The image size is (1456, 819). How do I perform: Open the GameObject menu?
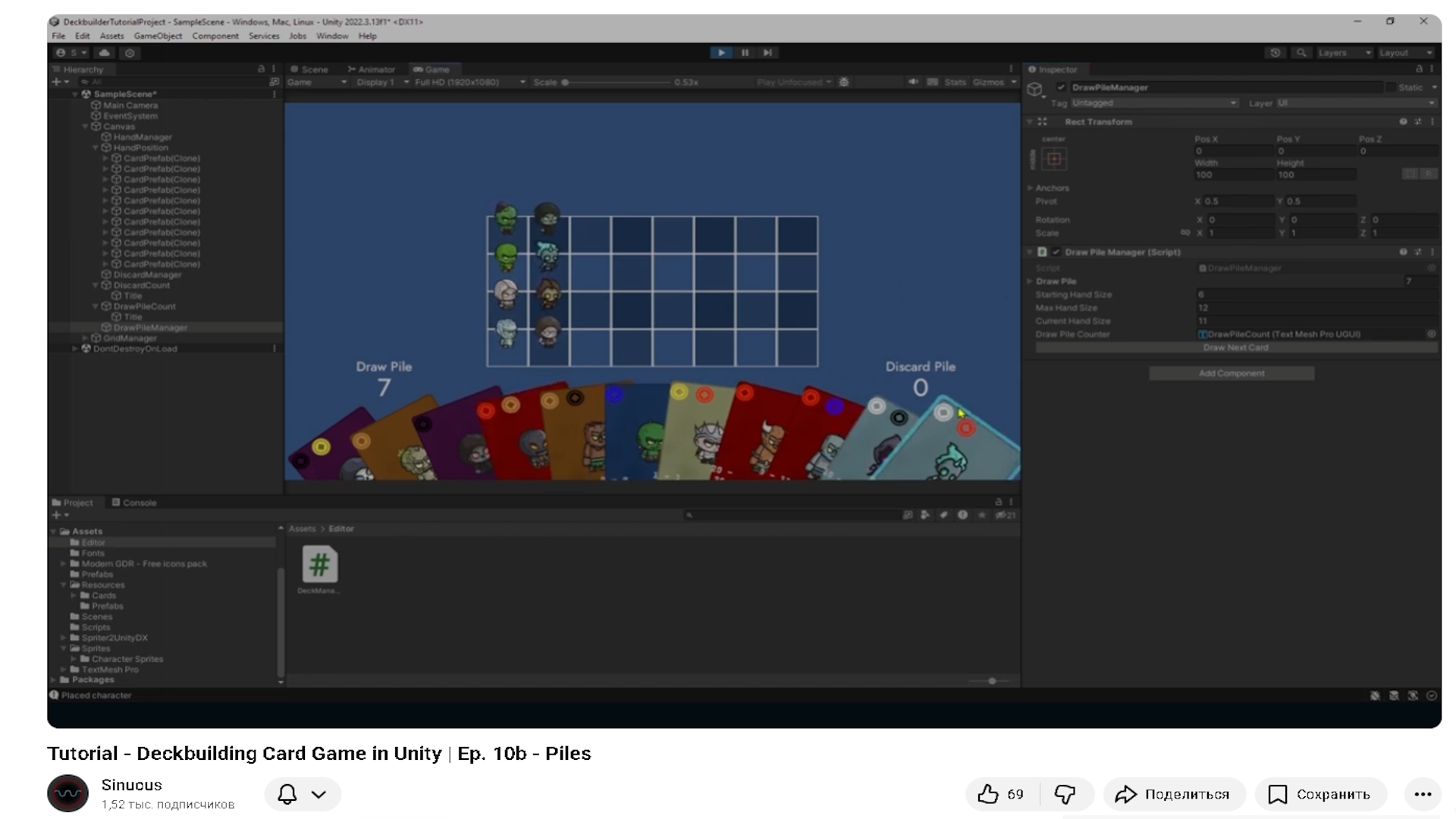tap(158, 36)
